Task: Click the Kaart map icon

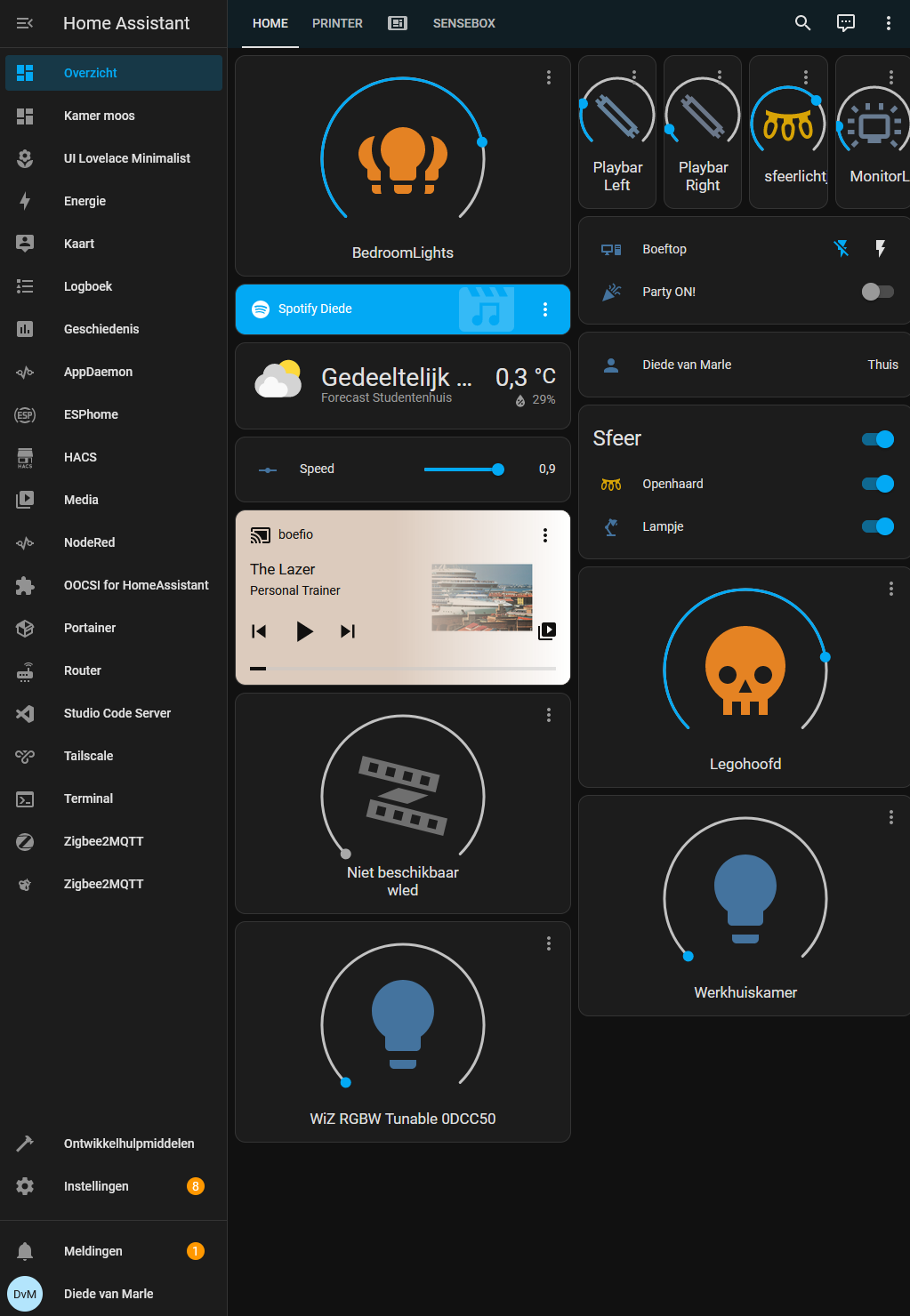Action: 25,244
